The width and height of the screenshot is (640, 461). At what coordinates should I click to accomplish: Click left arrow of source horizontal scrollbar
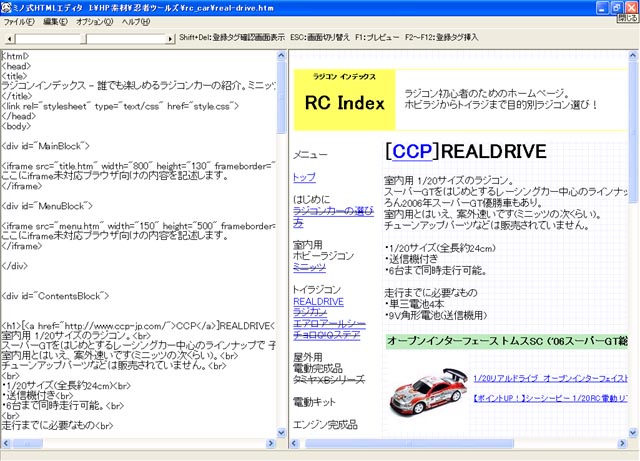(x=6, y=443)
